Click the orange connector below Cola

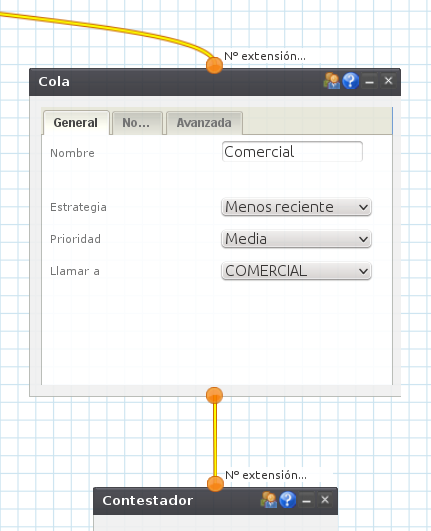pyautogui.click(x=214, y=395)
